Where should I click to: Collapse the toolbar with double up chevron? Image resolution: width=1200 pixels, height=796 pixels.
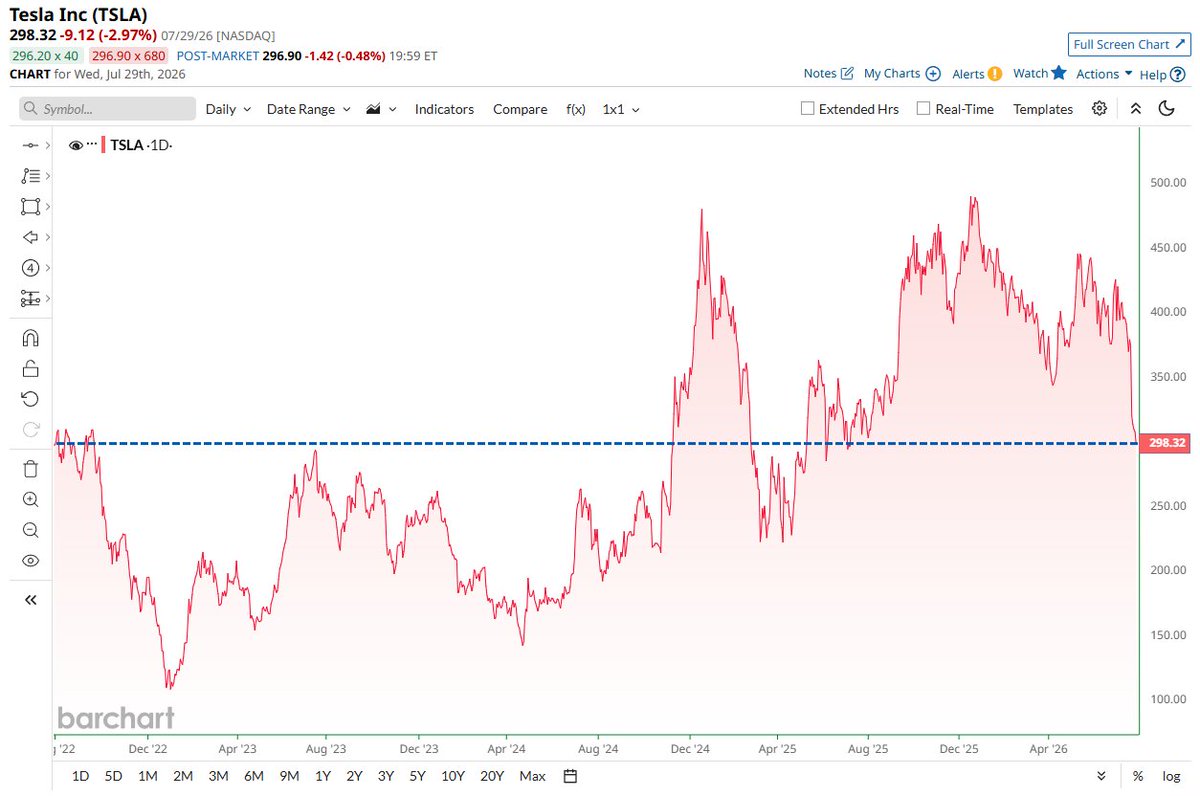pyautogui.click(x=1135, y=109)
